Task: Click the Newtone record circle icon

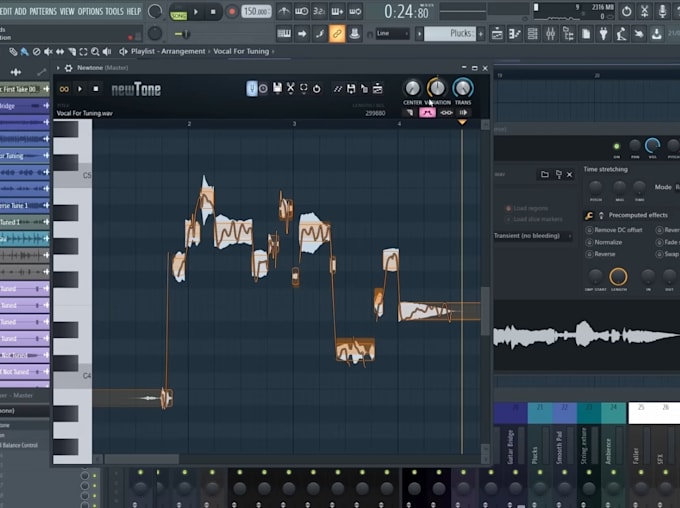Action: [263, 88]
